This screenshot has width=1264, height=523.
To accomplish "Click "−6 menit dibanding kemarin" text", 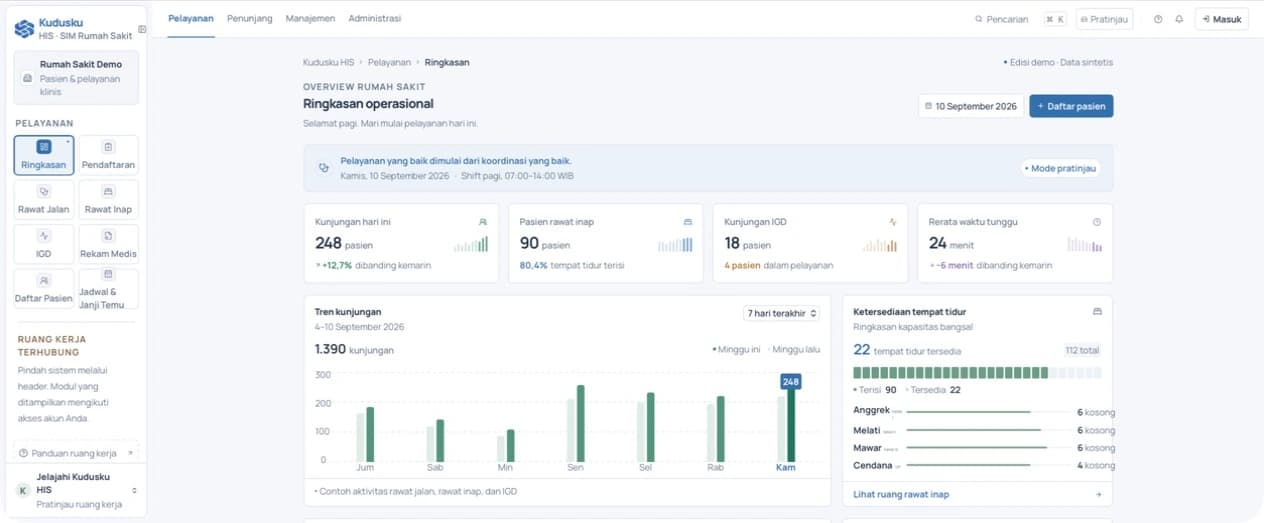I will (994, 265).
